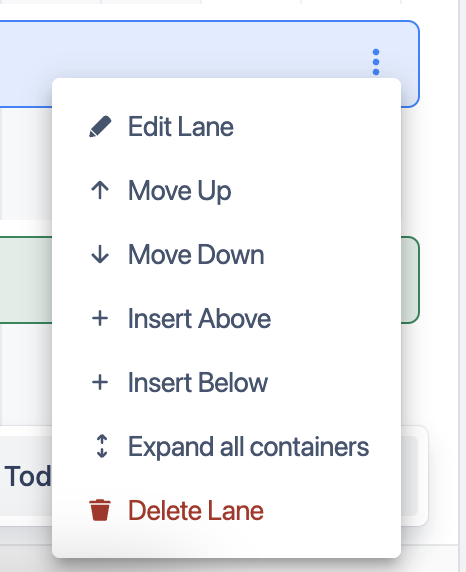
Task: Click the plus icon next to Insert Below
Action: (x=100, y=383)
